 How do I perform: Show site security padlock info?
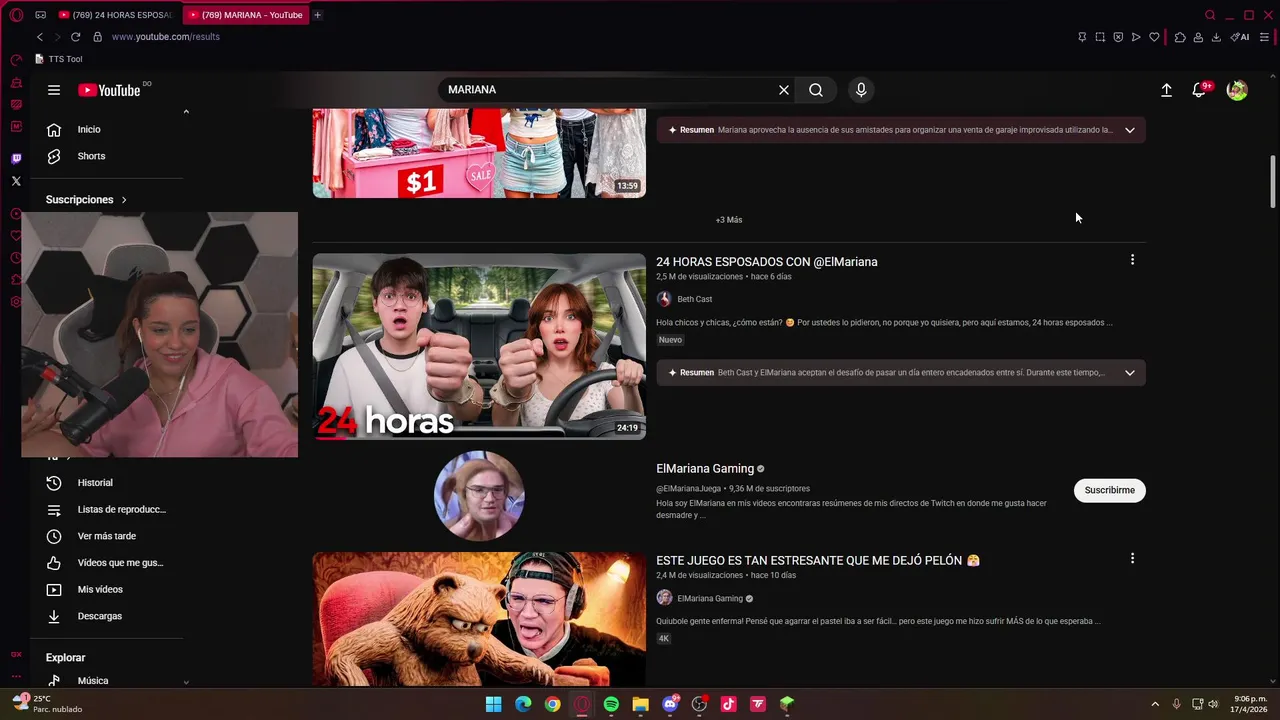click(97, 37)
